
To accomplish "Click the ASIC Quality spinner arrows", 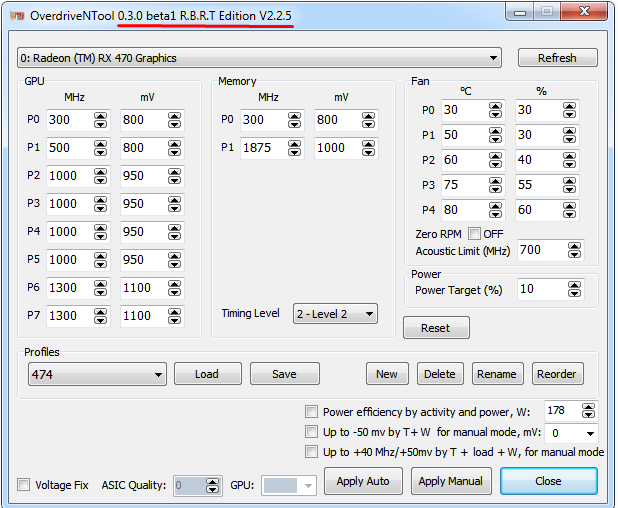I will tap(212, 486).
